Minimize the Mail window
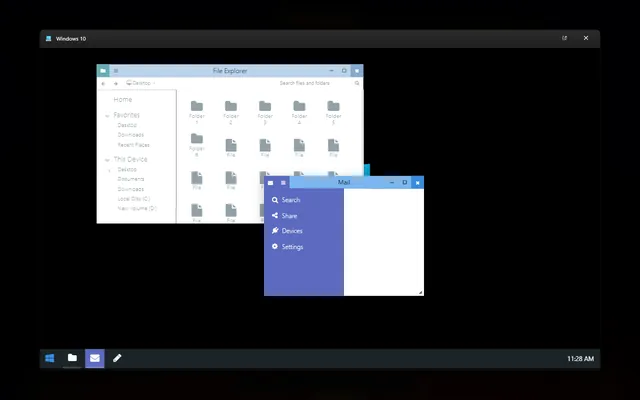This screenshot has width=640, height=400. tap(392, 182)
